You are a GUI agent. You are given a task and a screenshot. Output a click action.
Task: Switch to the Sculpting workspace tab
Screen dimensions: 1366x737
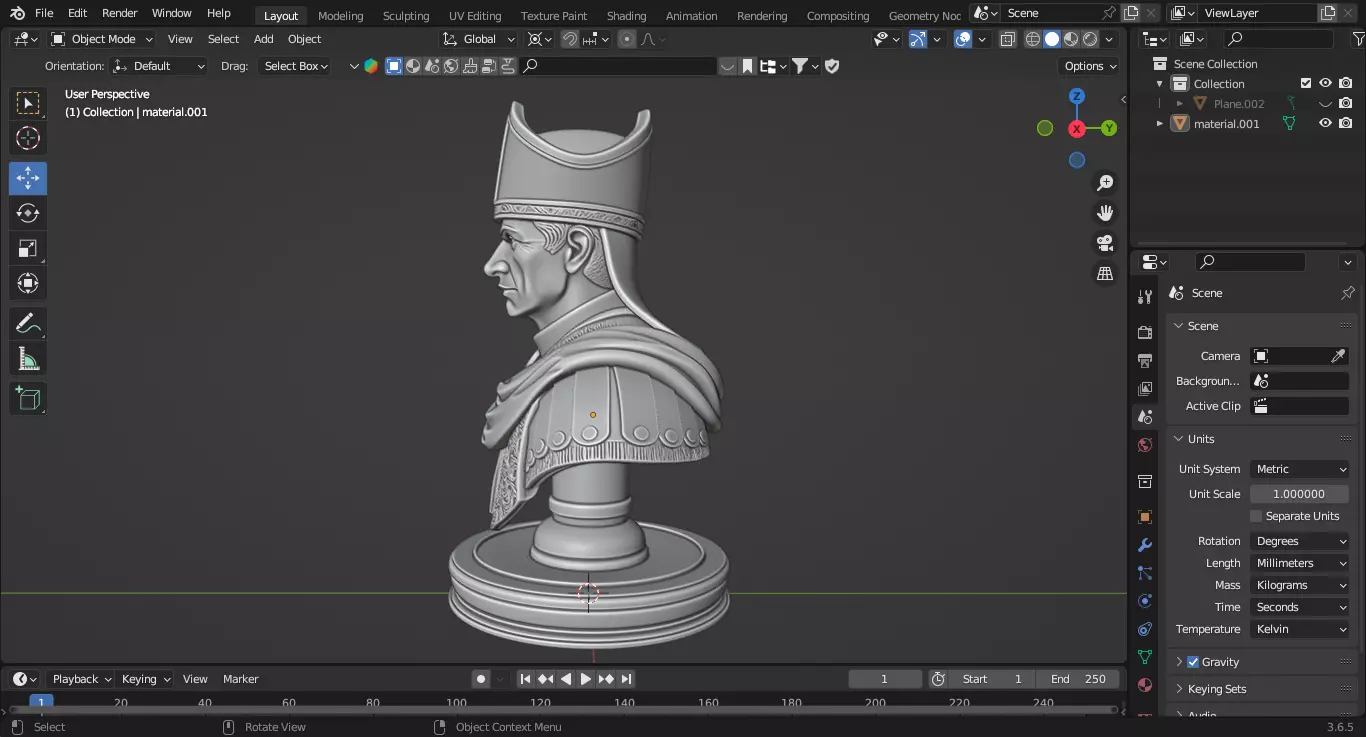coord(406,15)
